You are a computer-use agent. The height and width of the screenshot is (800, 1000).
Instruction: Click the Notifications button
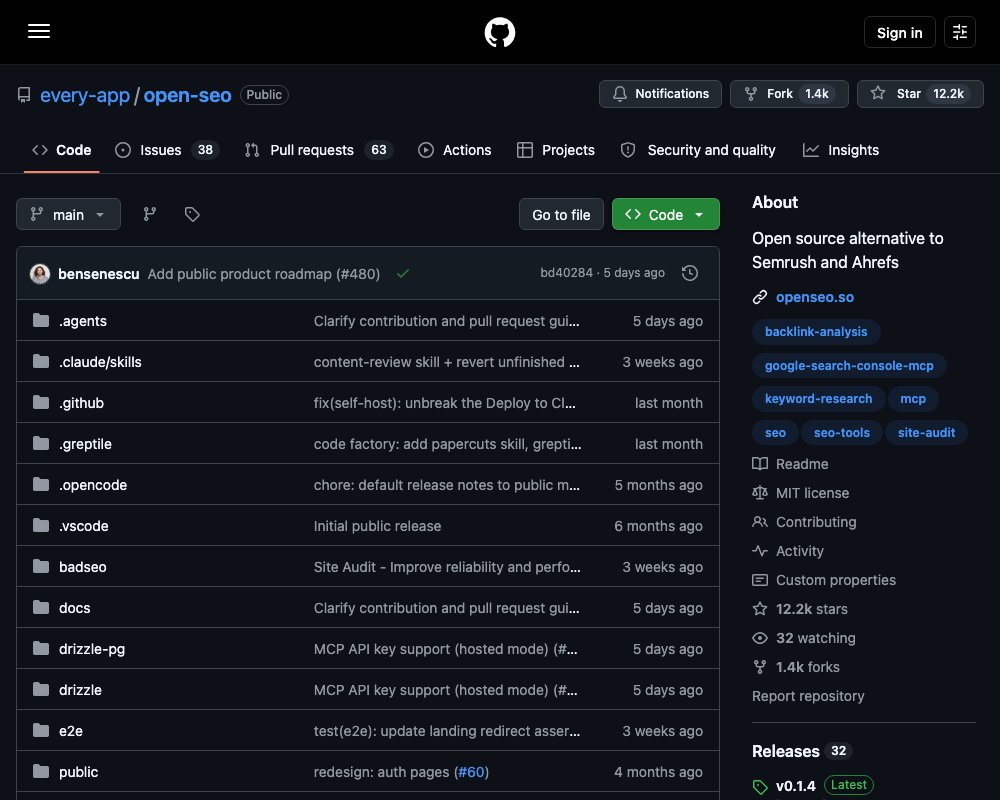(x=660, y=94)
